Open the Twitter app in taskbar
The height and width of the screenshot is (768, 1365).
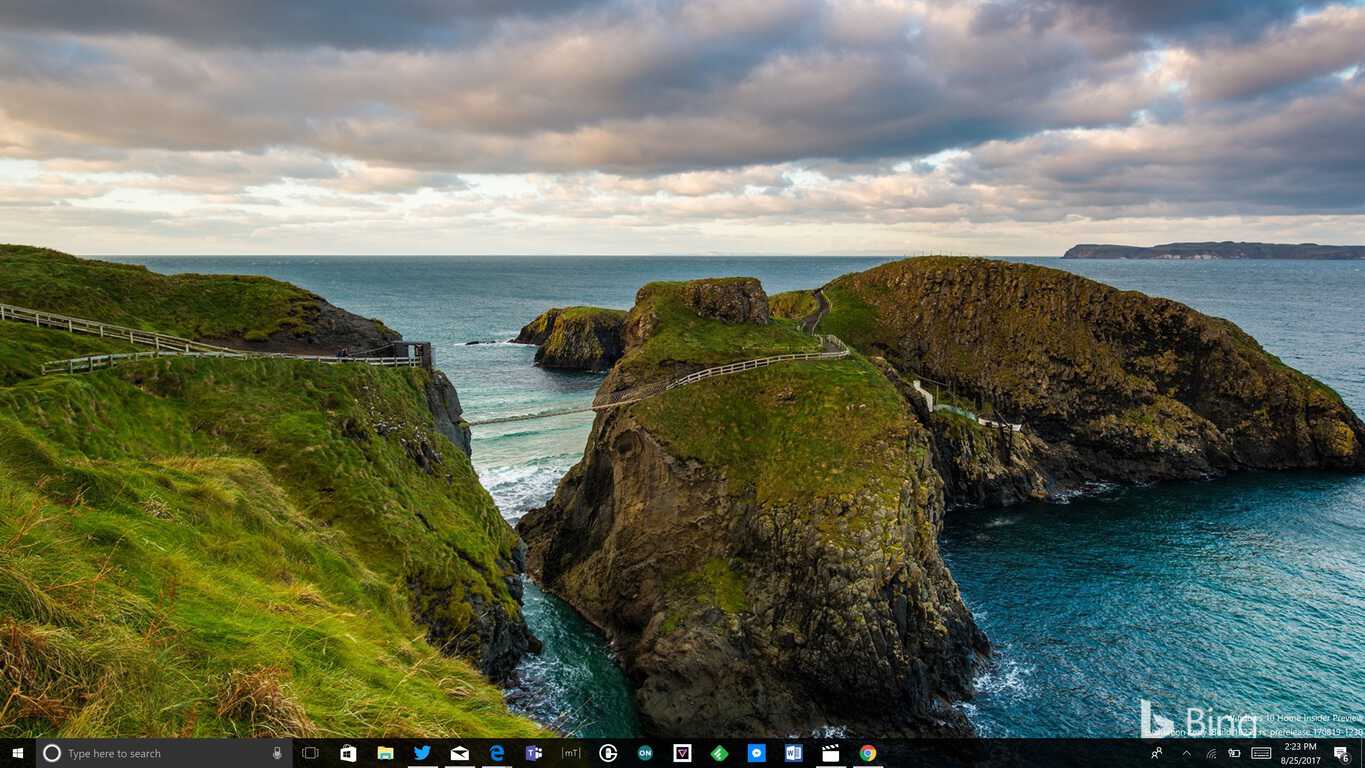pyautogui.click(x=422, y=753)
